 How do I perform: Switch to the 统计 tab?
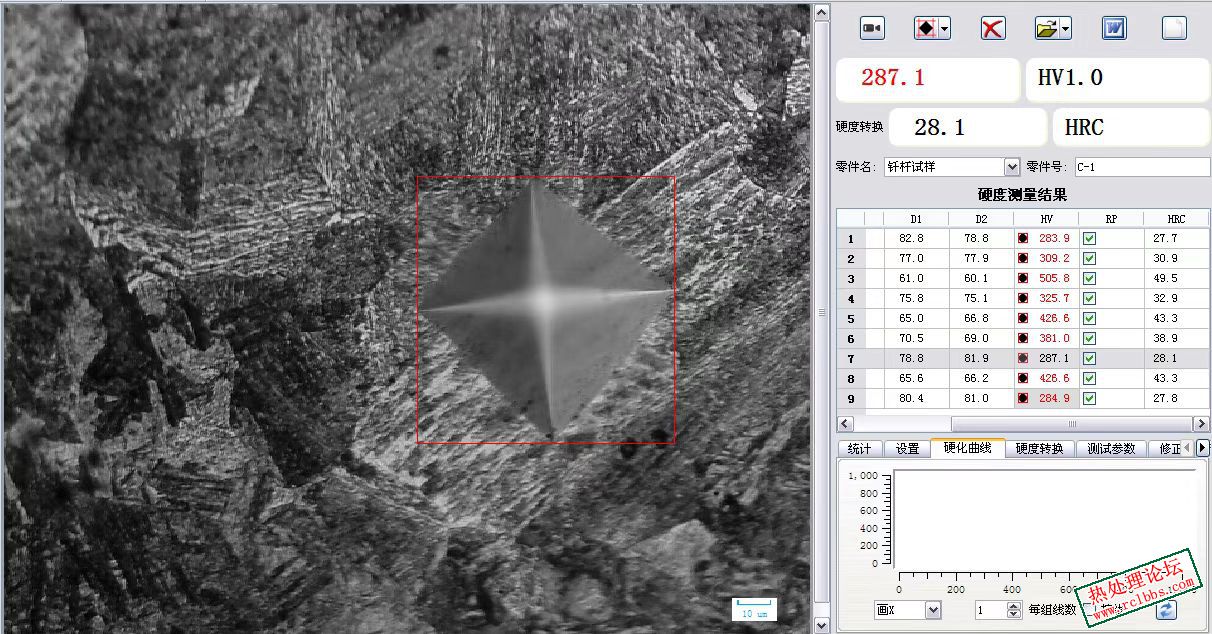pyautogui.click(x=858, y=448)
